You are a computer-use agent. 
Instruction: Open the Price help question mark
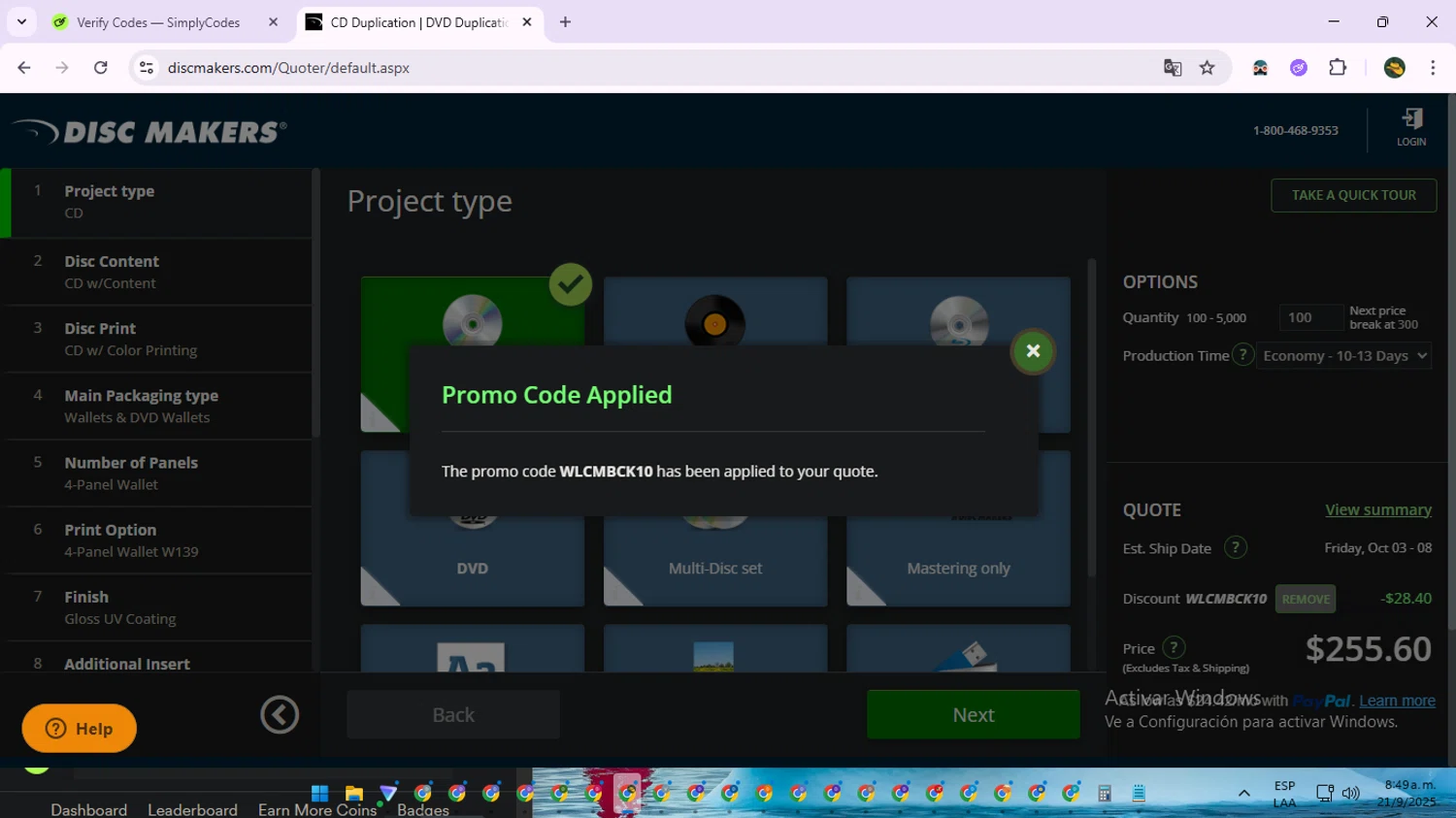[x=1174, y=647]
